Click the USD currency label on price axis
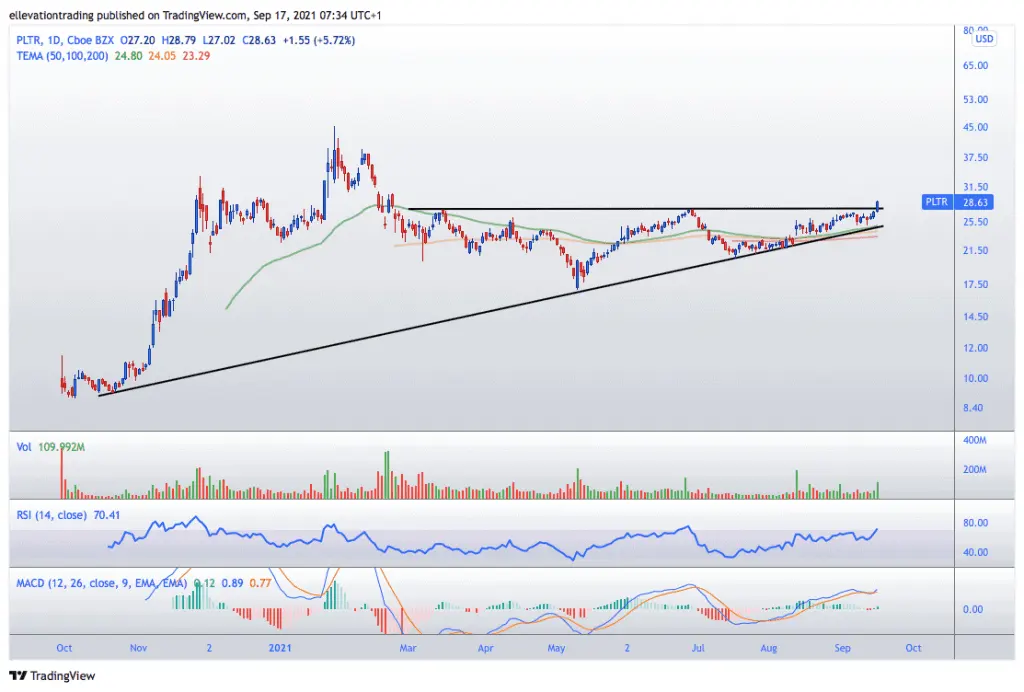1024x692 pixels. [984, 39]
